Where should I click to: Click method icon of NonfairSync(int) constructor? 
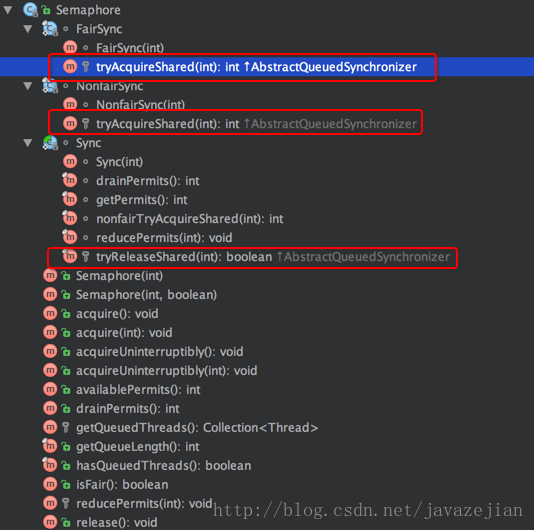point(70,105)
